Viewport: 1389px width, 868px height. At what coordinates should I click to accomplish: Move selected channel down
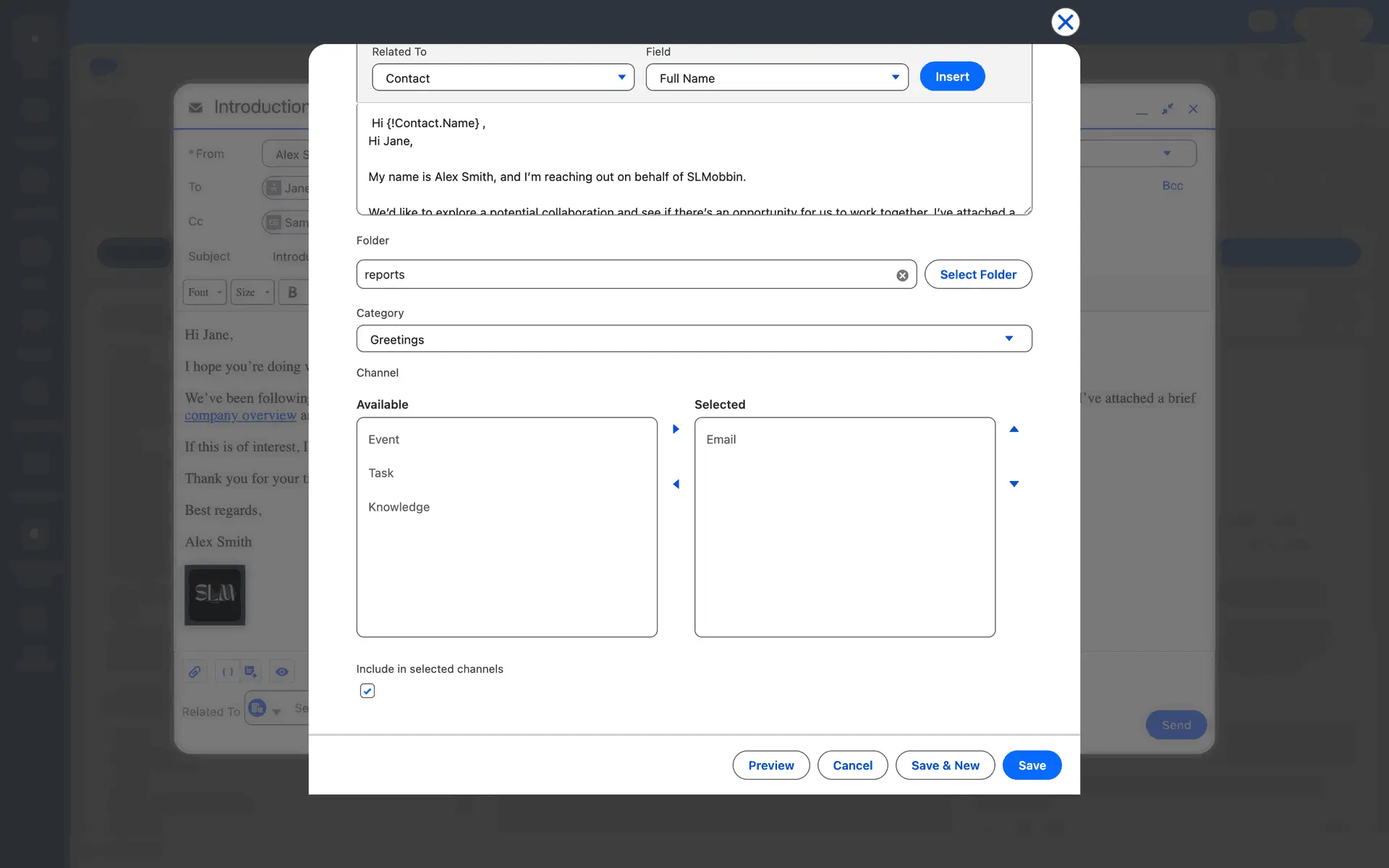coord(1014,484)
